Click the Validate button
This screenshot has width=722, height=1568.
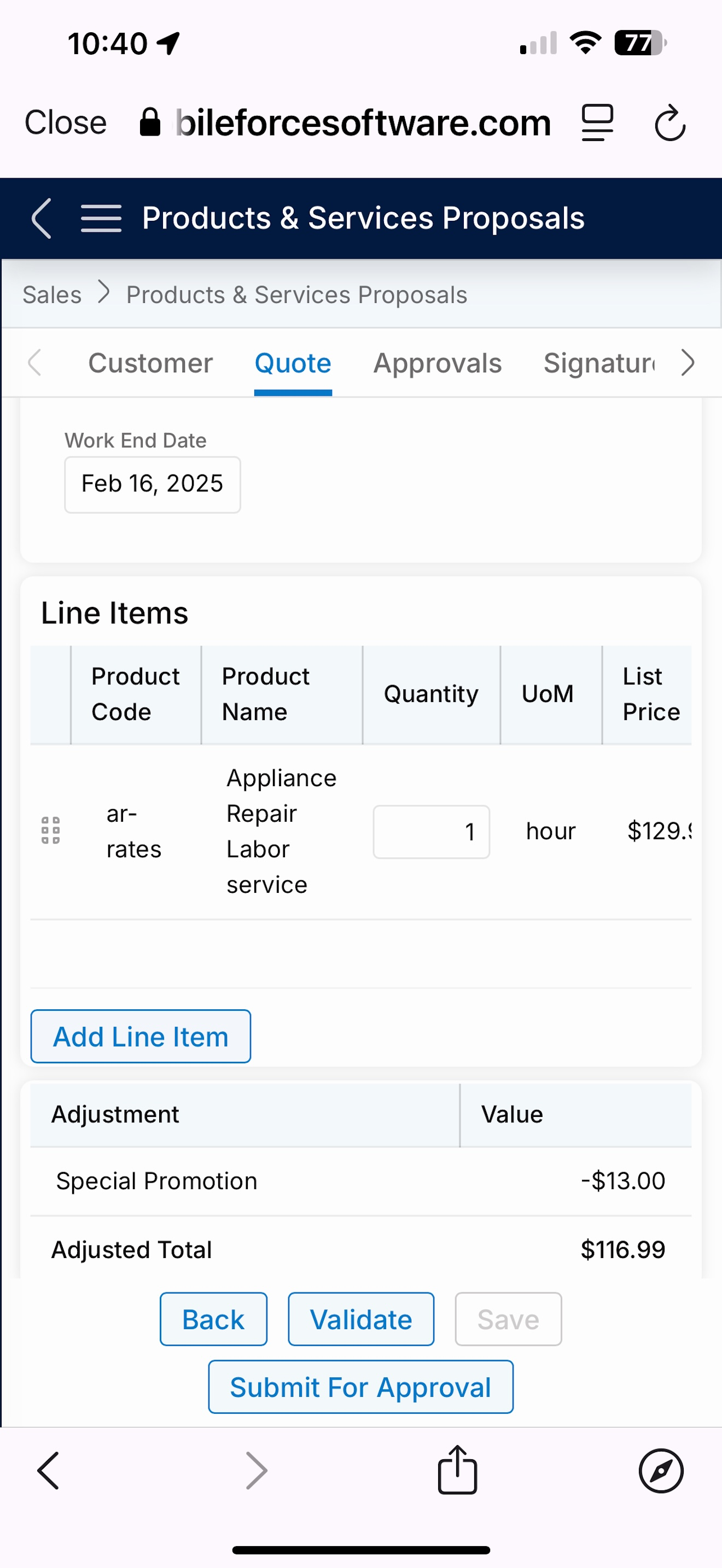(x=361, y=1320)
